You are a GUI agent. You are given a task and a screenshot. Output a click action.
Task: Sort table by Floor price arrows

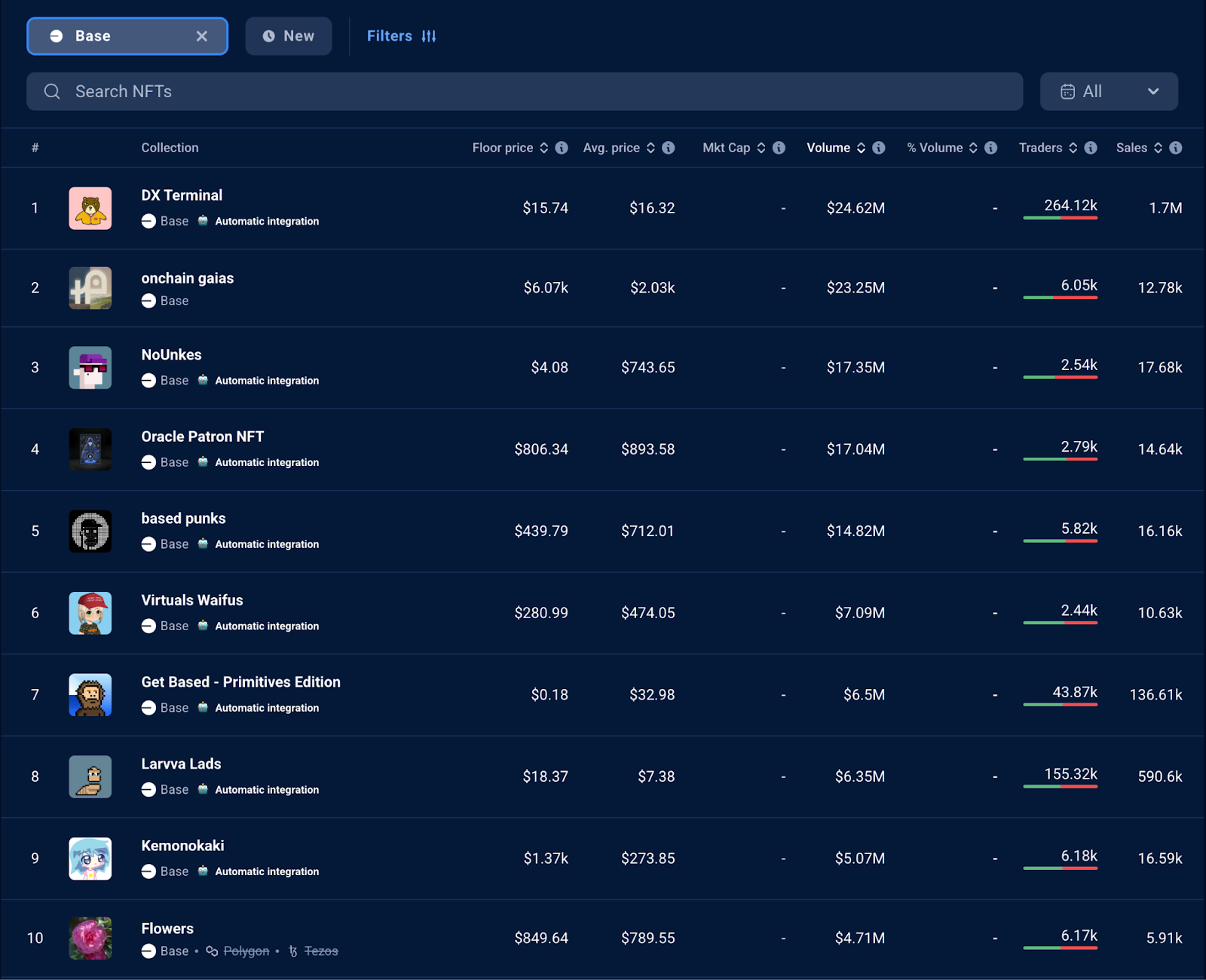(544, 148)
